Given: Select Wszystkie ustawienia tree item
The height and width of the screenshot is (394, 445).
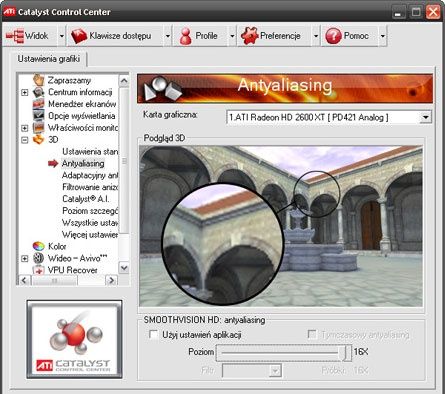Looking at the screenshot, I should [90, 223].
